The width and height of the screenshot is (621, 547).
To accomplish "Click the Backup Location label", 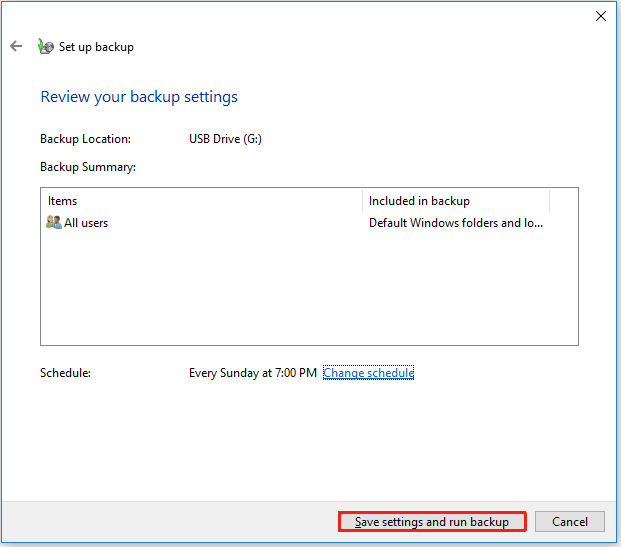I will (x=85, y=139).
